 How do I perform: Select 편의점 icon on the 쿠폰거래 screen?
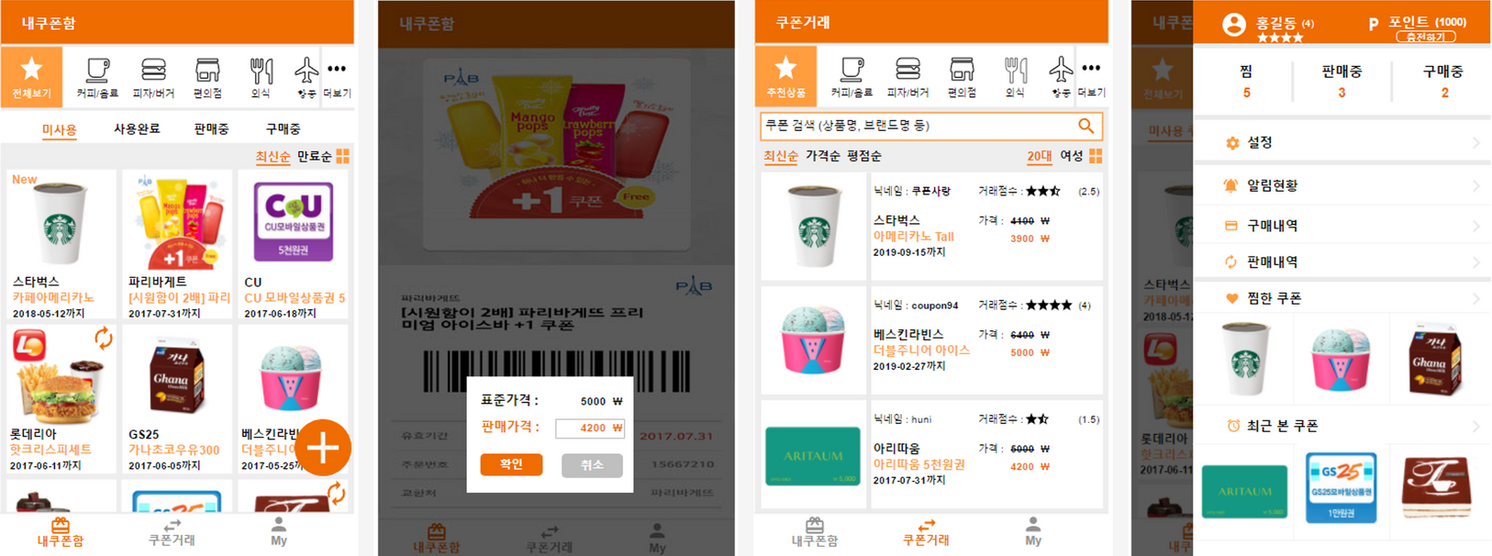[961, 70]
